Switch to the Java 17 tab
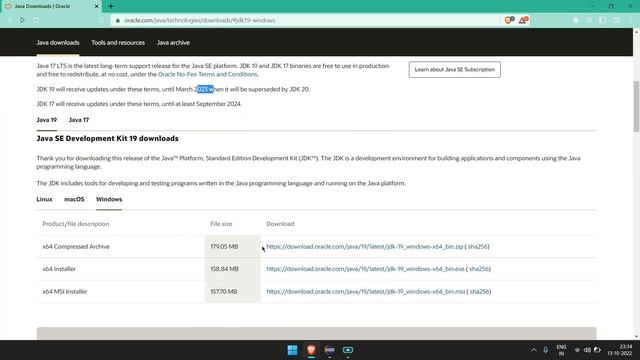Image resolution: width=640 pixels, height=360 pixels. [79, 120]
